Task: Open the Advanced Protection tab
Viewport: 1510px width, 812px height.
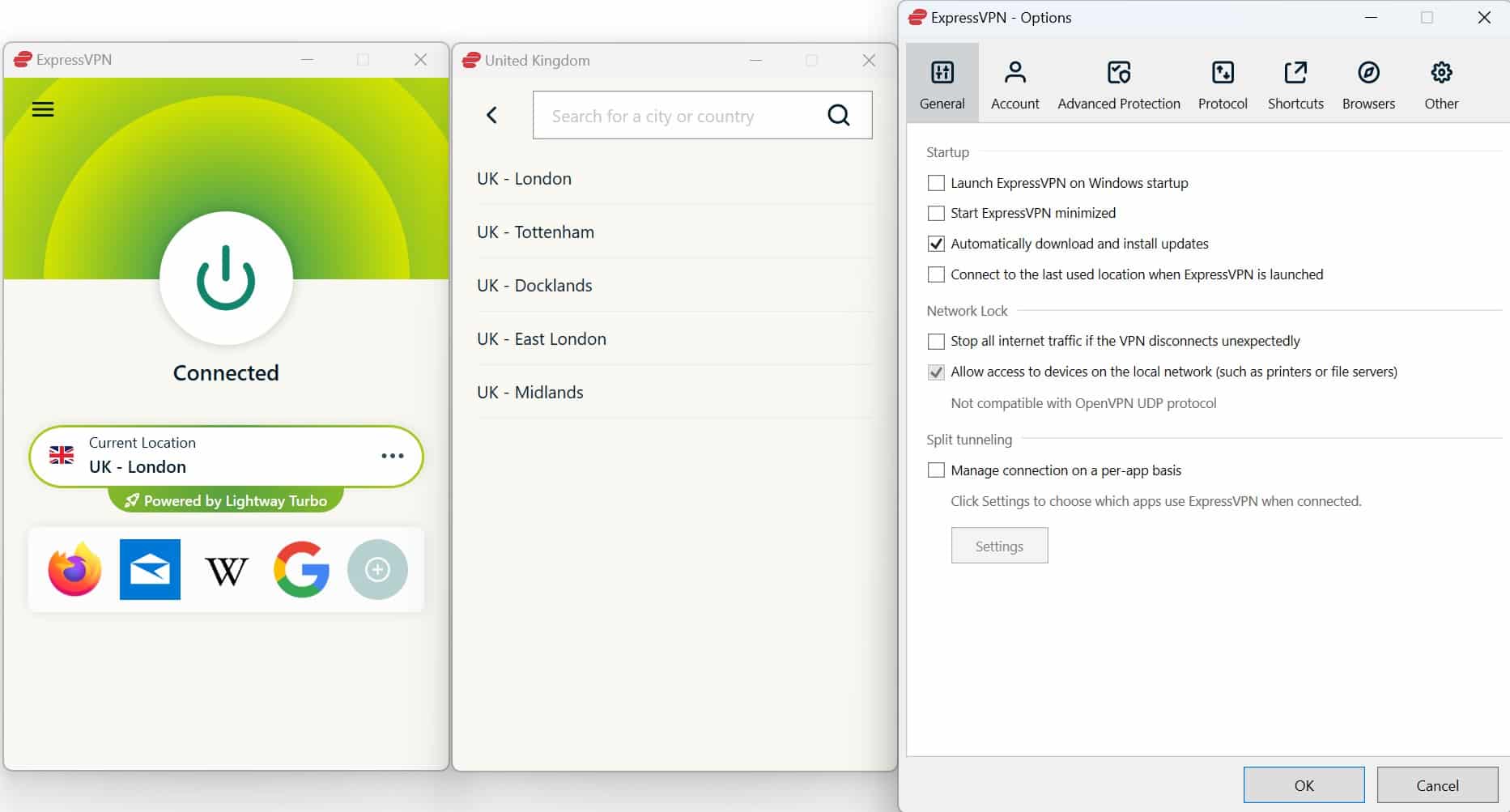Action: (1119, 83)
